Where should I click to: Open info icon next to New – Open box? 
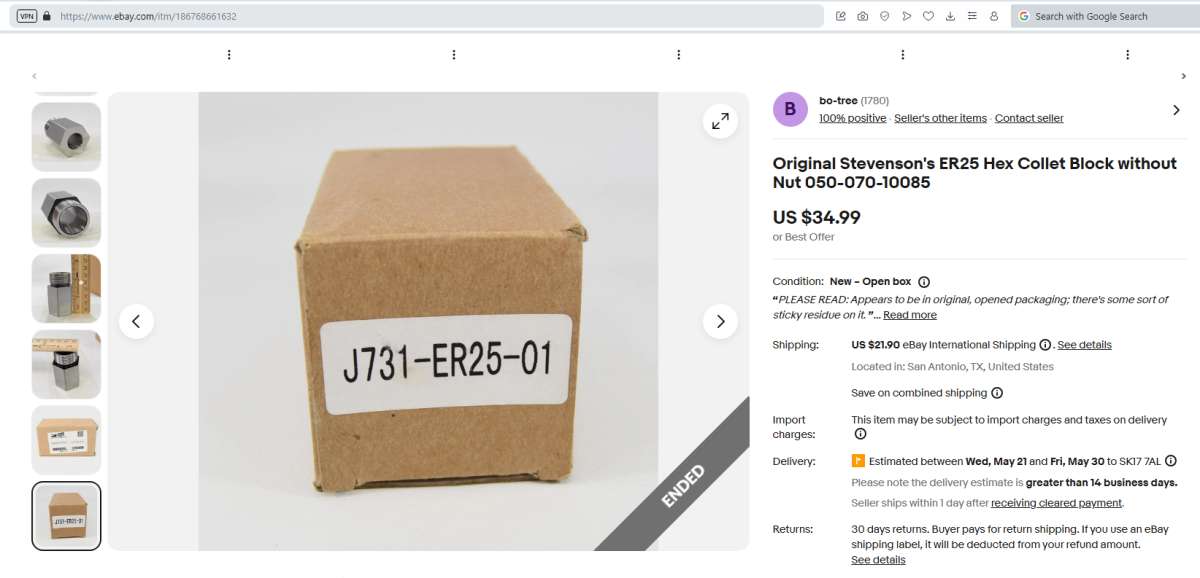click(x=924, y=282)
